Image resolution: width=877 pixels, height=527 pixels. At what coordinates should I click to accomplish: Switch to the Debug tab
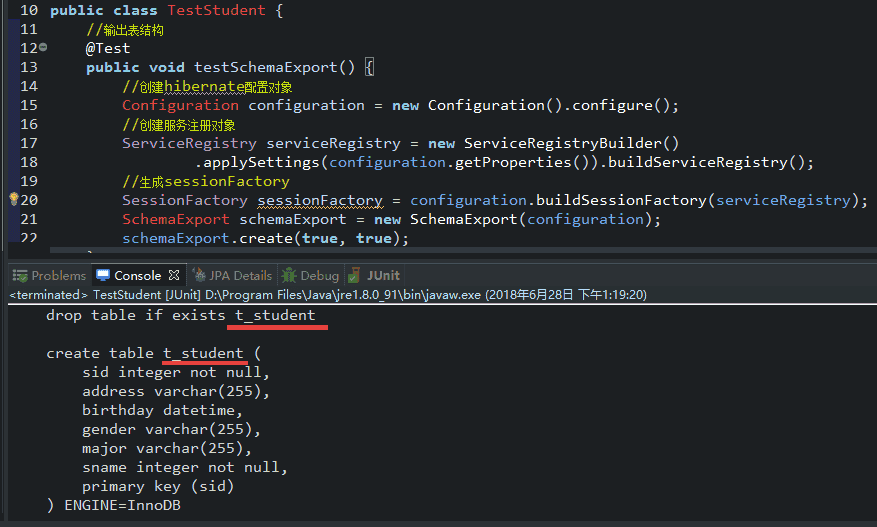[x=312, y=275]
